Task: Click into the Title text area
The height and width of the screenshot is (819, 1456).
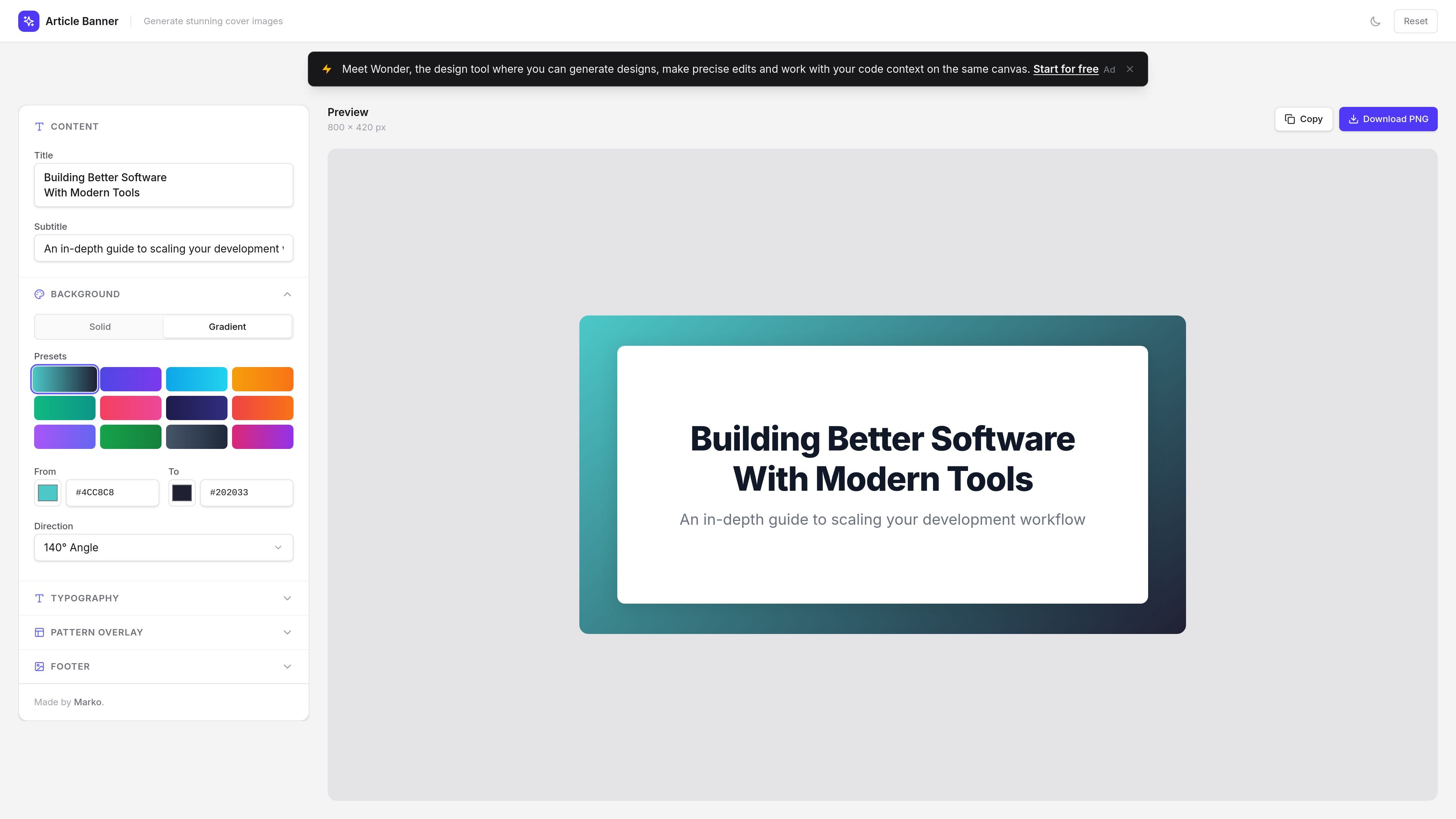Action: point(163,185)
